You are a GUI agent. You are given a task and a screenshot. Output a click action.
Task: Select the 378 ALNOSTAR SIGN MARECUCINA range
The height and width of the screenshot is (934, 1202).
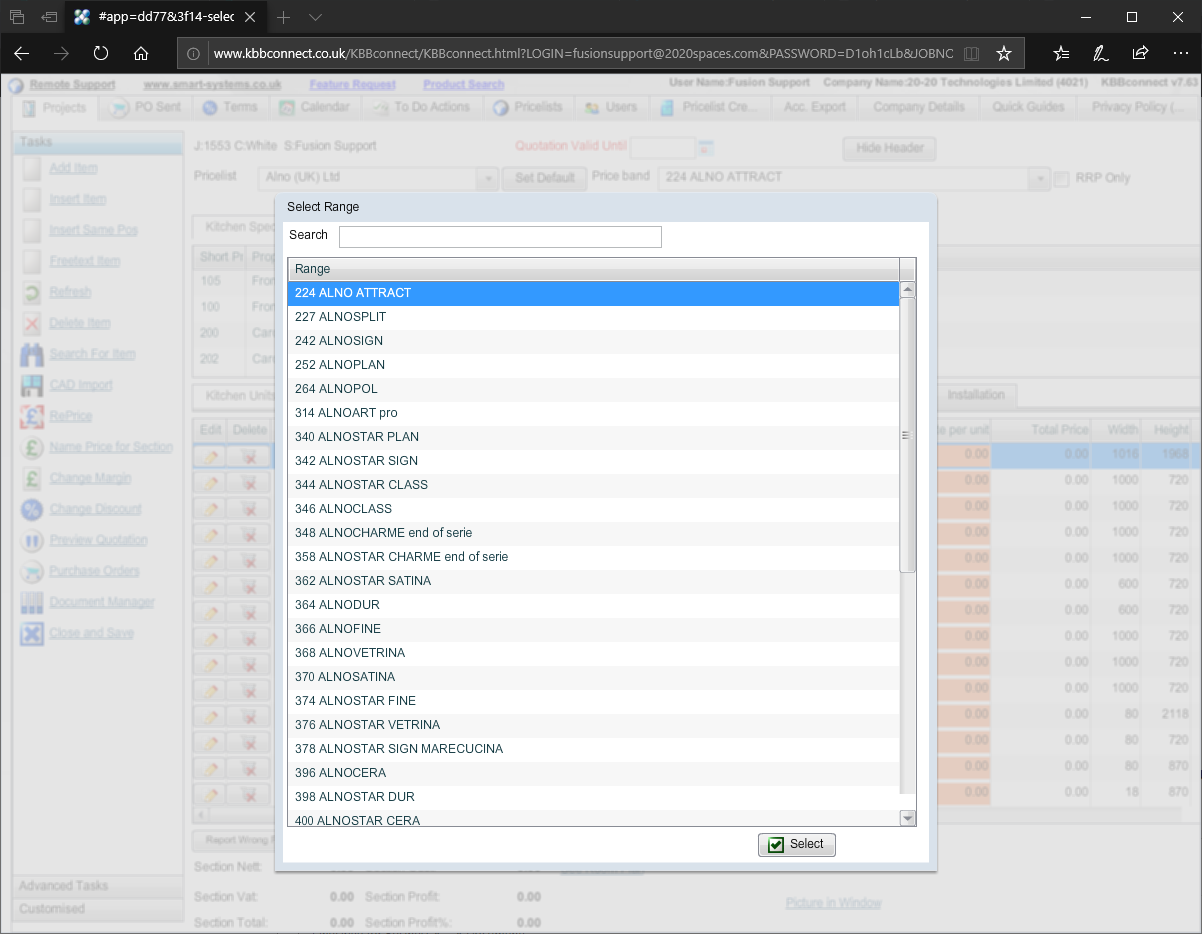[594, 749]
